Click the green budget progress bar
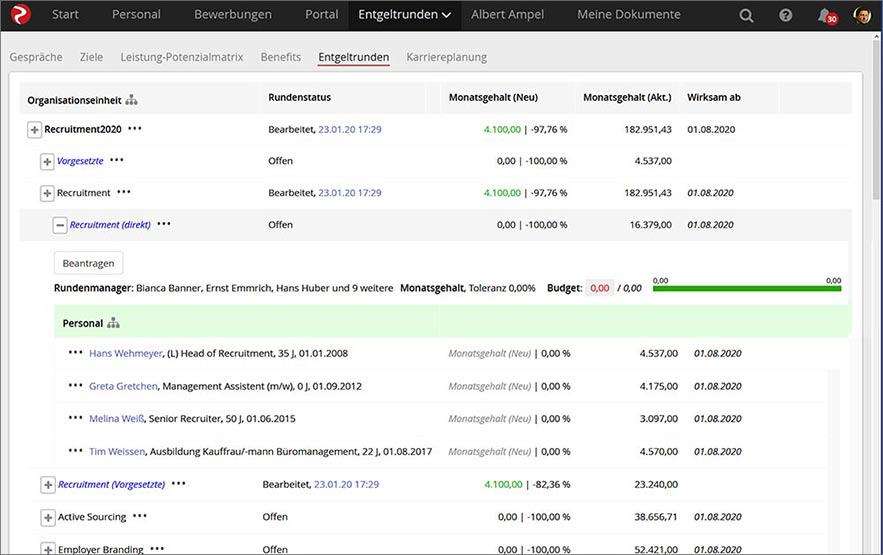Screen dimensions: 883x555 pos(747,289)
